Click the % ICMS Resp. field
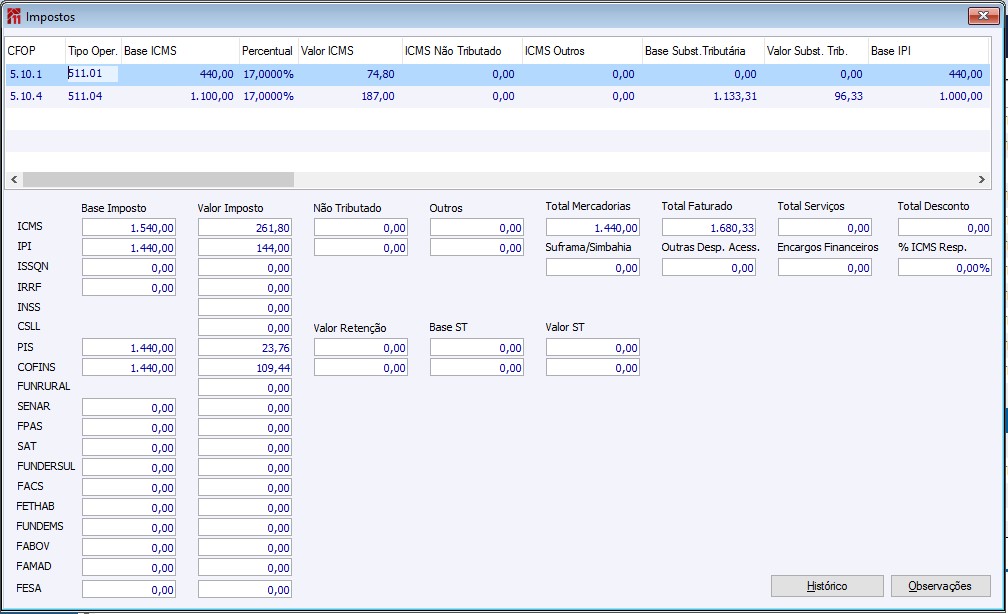Image resolution: width=1008 pixels, height=614 pixels. point(945,267)
